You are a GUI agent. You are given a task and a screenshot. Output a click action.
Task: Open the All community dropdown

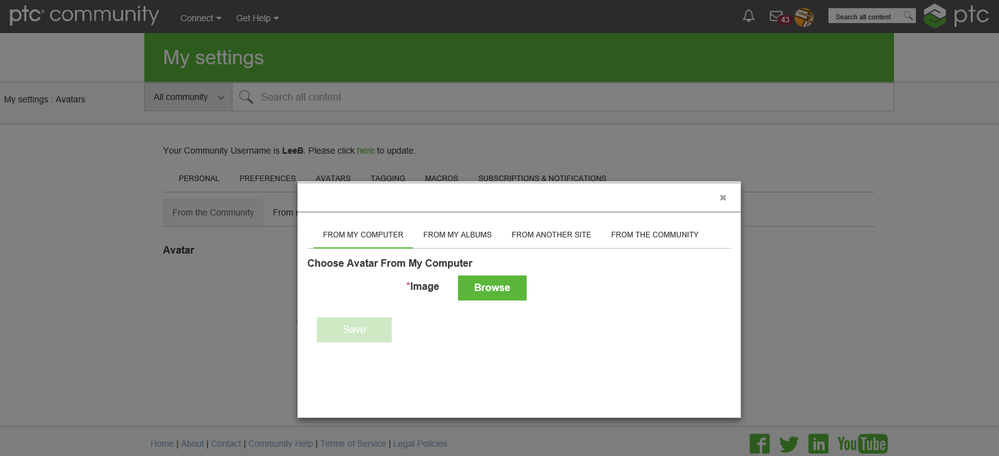[188, 97]
